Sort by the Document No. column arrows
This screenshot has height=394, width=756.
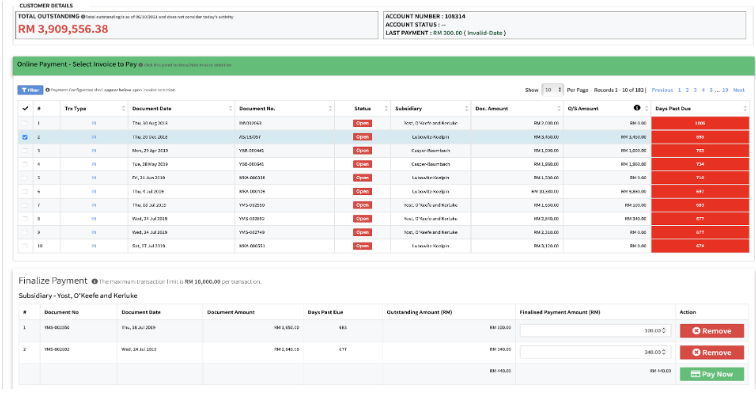pos(330,109)
